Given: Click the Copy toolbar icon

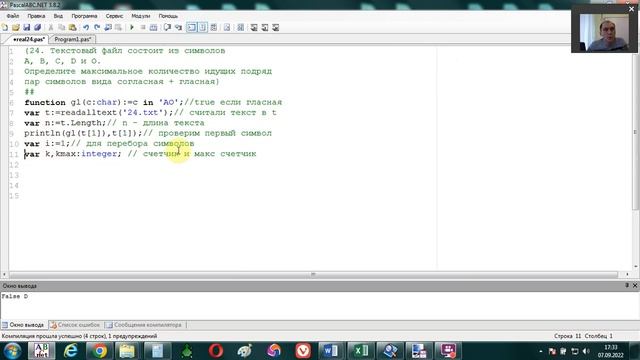Looking at the screenshot, I should 62,27.
